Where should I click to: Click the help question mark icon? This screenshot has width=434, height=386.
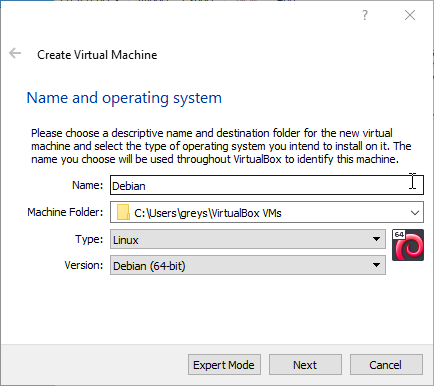point(365,15)
